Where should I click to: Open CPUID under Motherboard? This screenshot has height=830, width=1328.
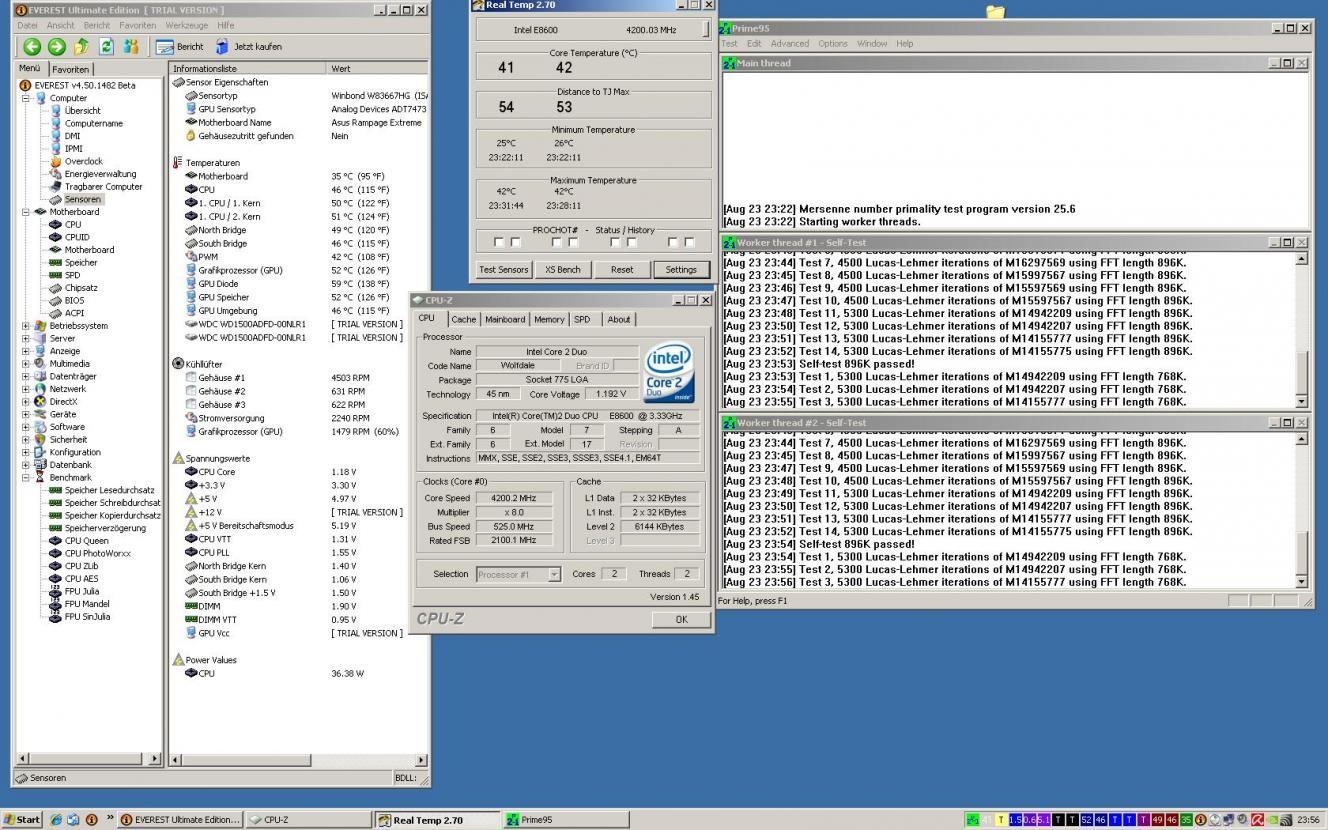tap(77, 237)
